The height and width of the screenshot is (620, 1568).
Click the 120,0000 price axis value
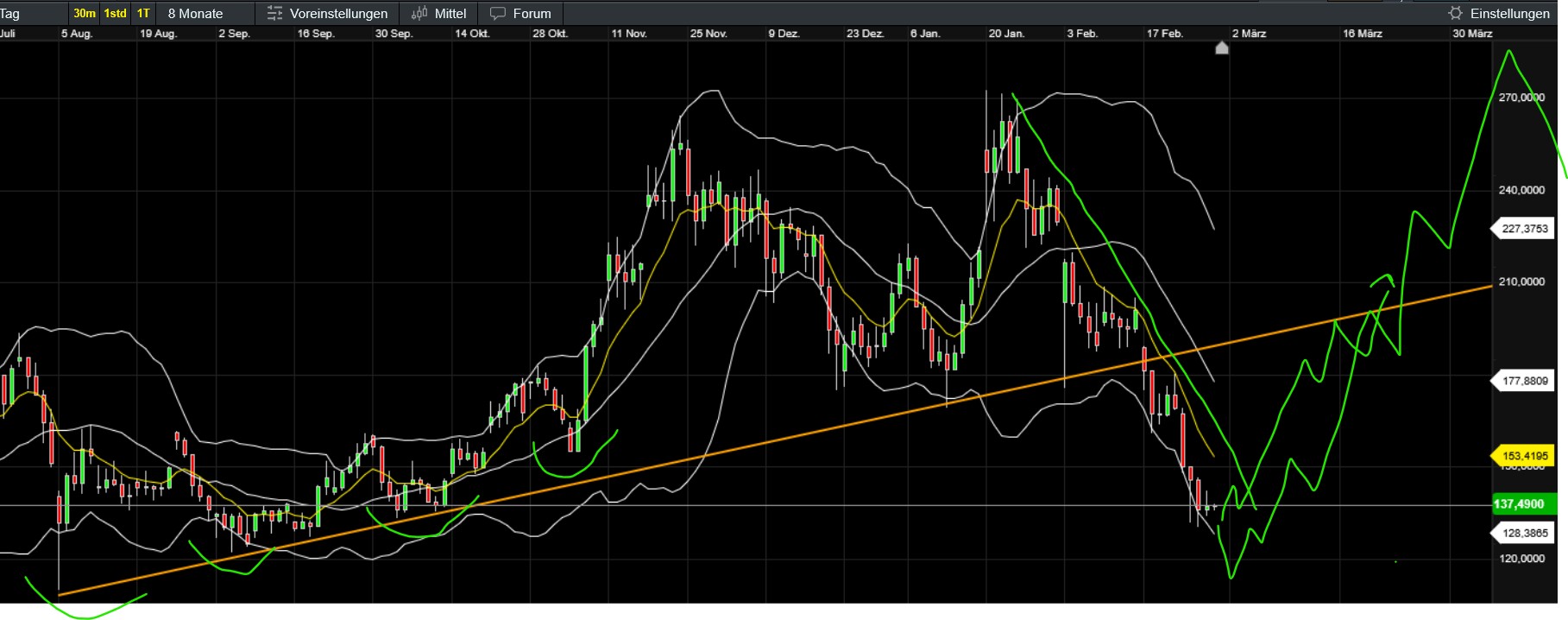click(1521, 558)
